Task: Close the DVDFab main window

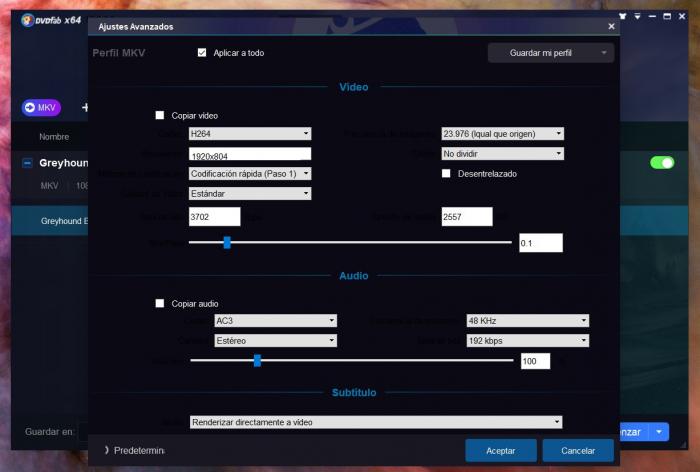Action: point(682,16)
